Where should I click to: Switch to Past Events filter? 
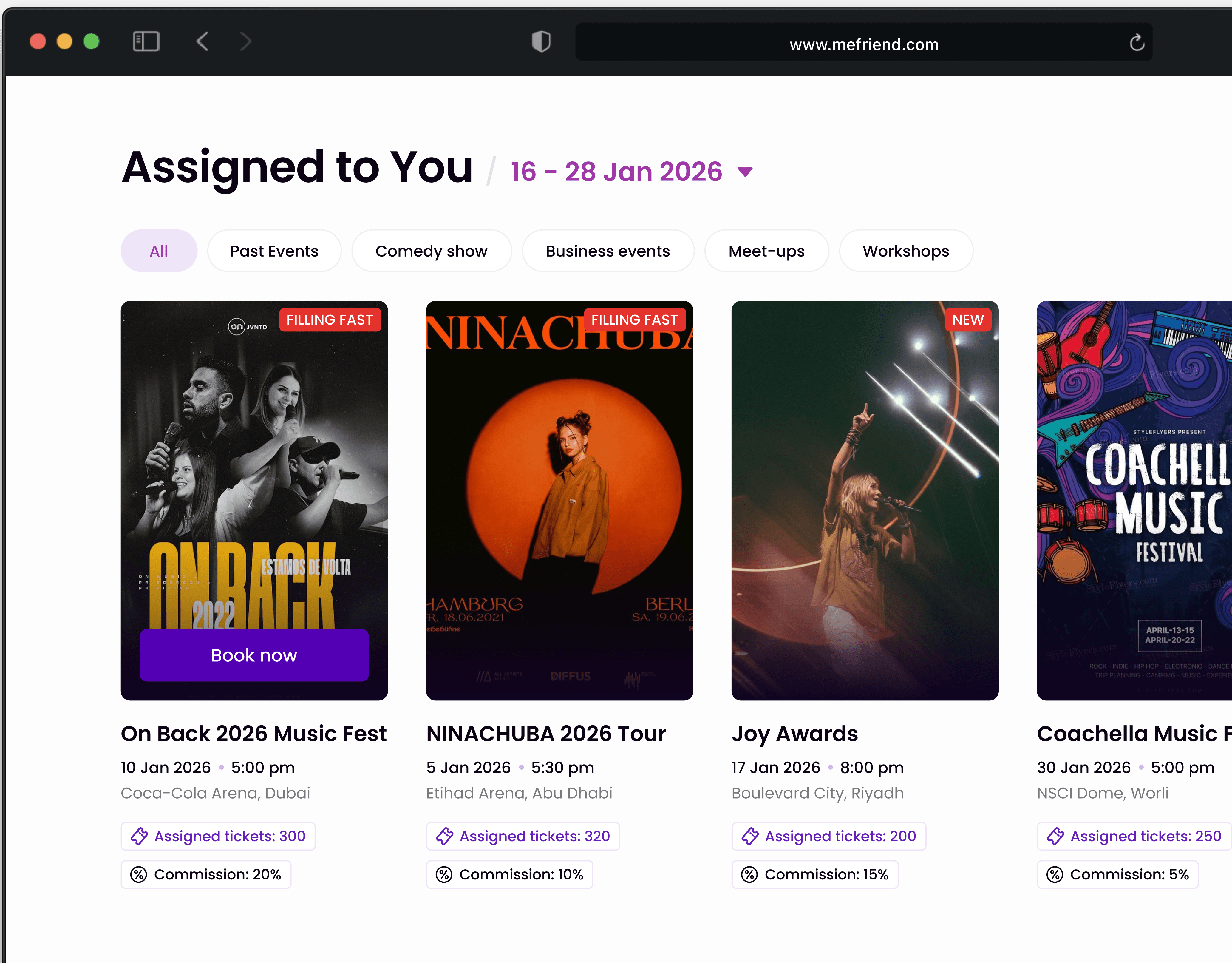pyautogui.click(x=274, y=251)
